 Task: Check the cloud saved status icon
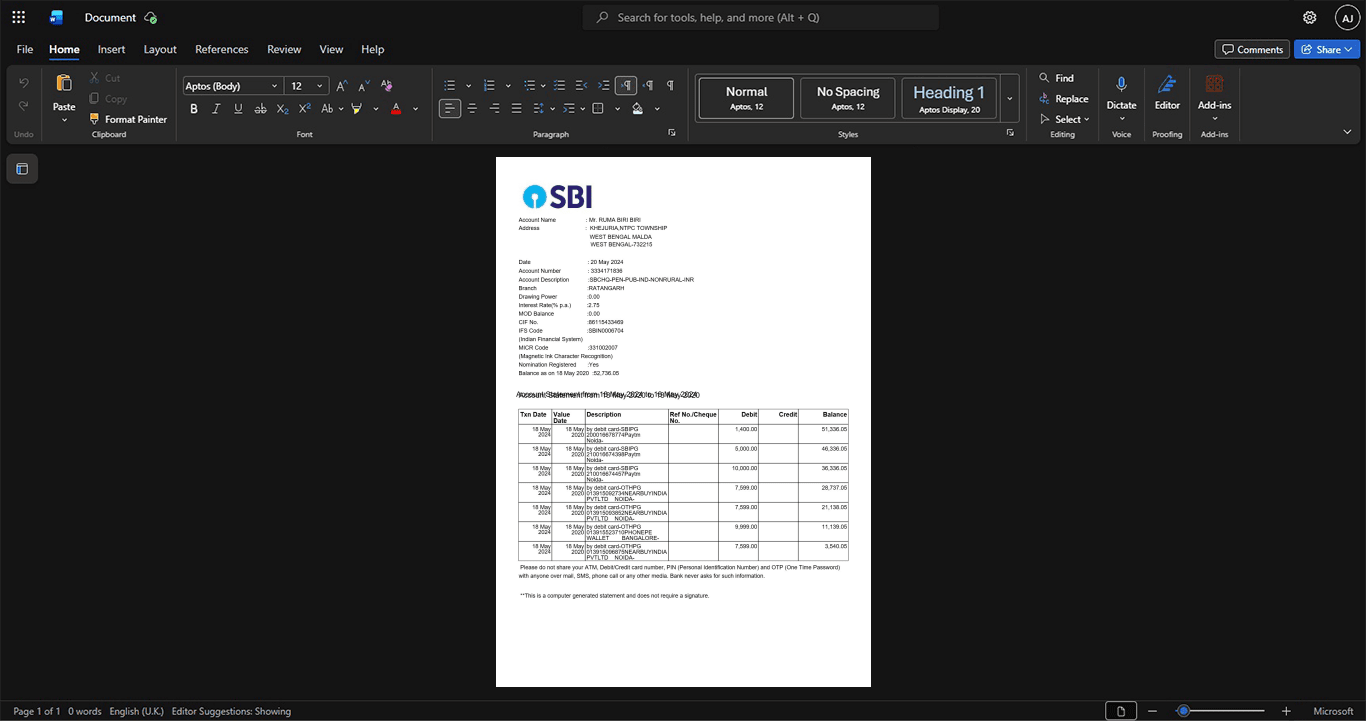click(151, 17)
